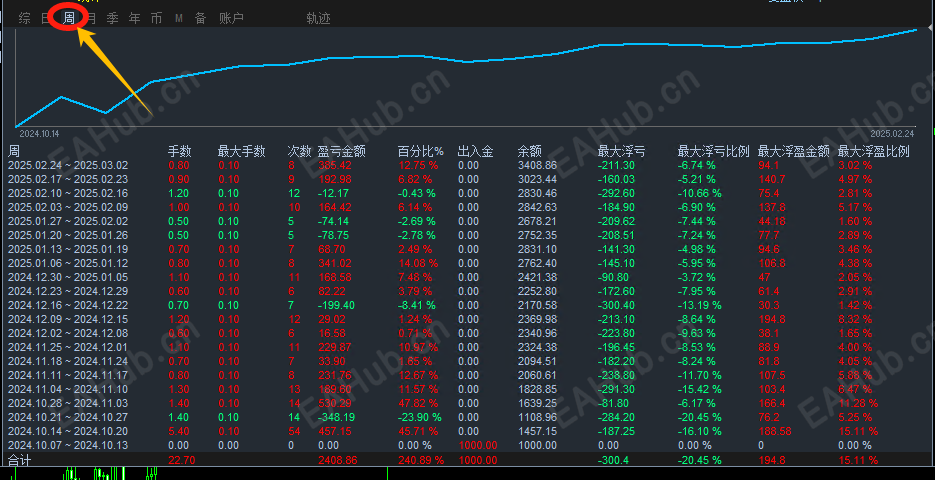Select row 2025.02.17 ~ 2025.02.23
The image size is (935, 480).
click(x=468, y=179)
